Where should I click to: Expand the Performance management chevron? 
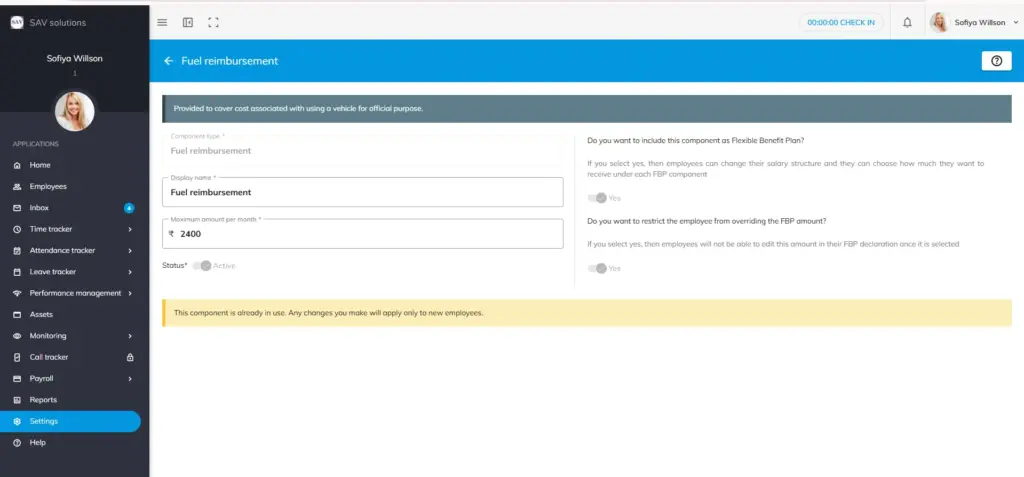[130, 293]
